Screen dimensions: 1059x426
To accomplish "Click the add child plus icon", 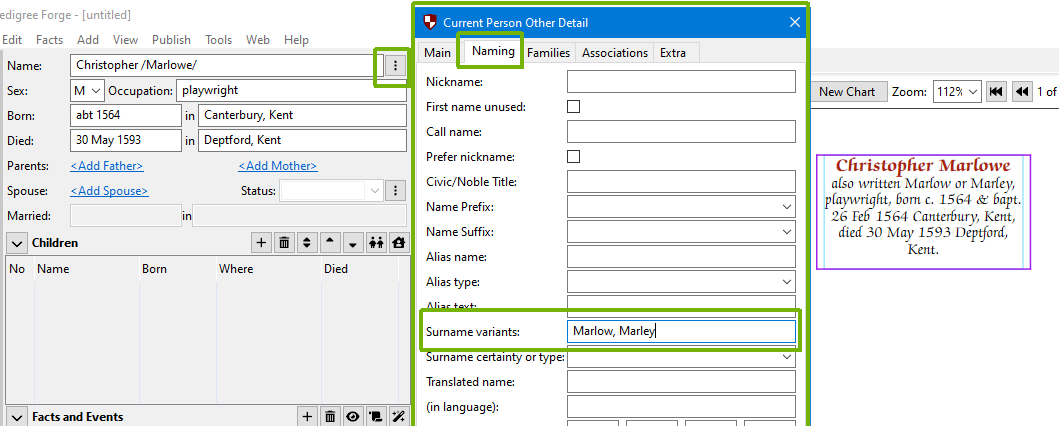I will (261, 243).
